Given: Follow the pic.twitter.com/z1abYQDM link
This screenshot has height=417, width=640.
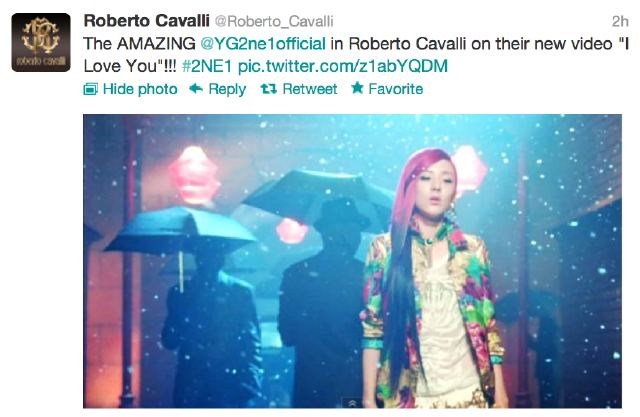Looking at the screenshot, I should 343,66.
